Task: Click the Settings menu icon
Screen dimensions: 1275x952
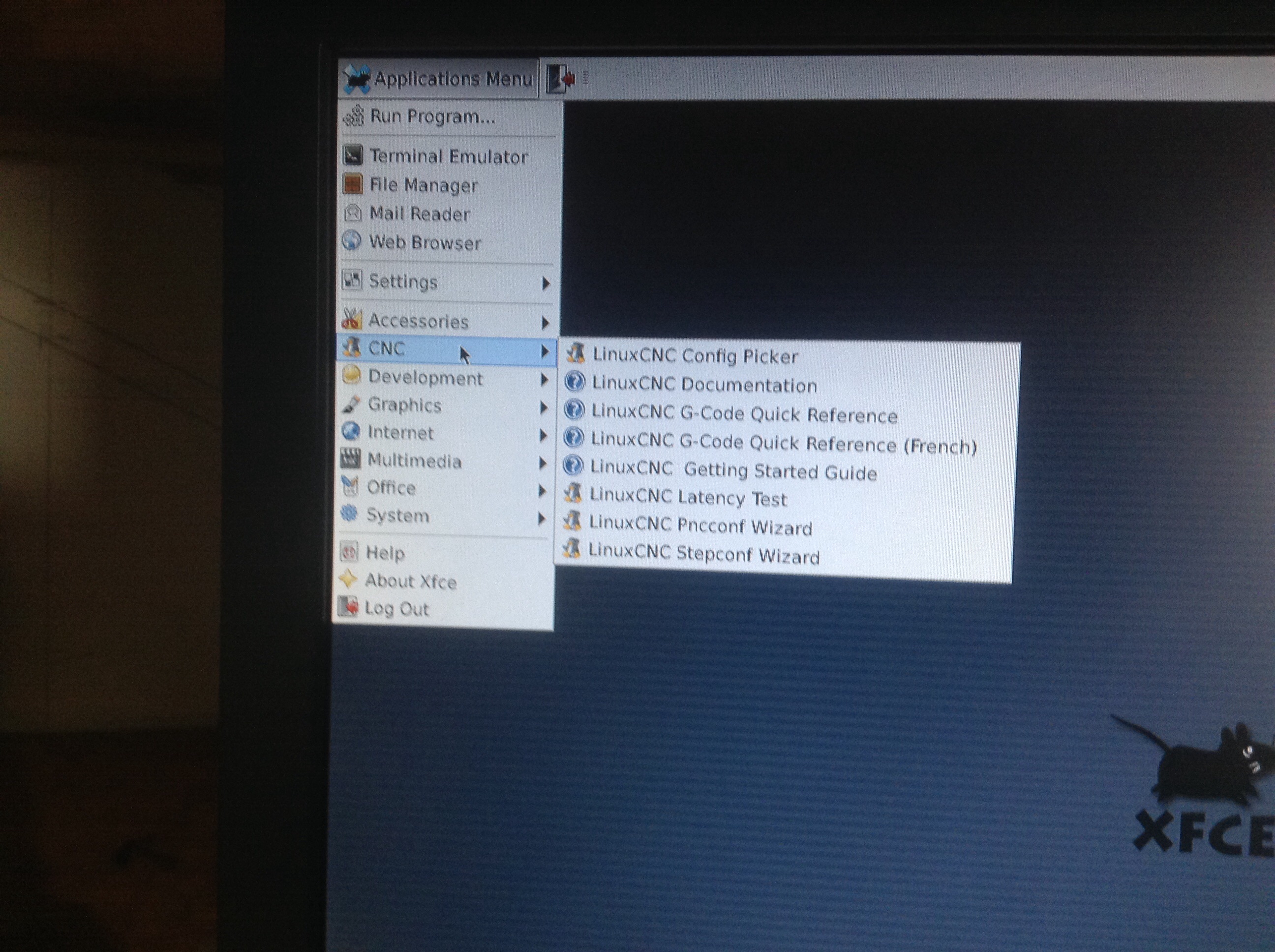Action: click(352, 280)
